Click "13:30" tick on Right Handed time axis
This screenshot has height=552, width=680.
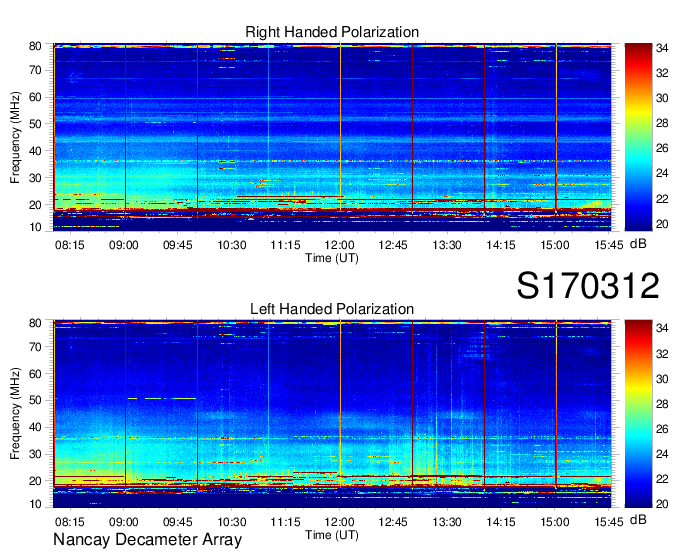pyautogui.click(x=447, y=245)
